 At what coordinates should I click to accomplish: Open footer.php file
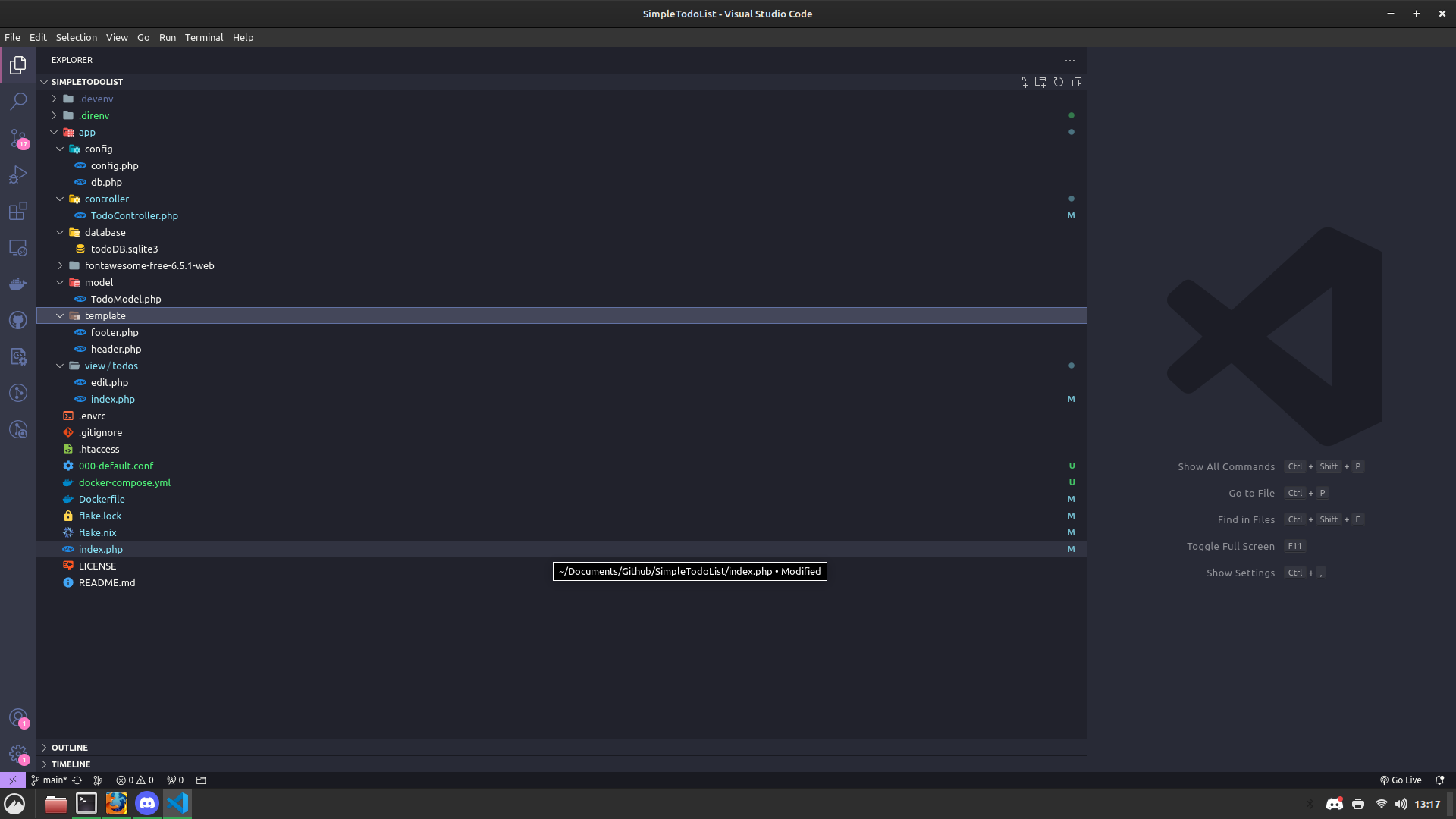coord(115,332)
